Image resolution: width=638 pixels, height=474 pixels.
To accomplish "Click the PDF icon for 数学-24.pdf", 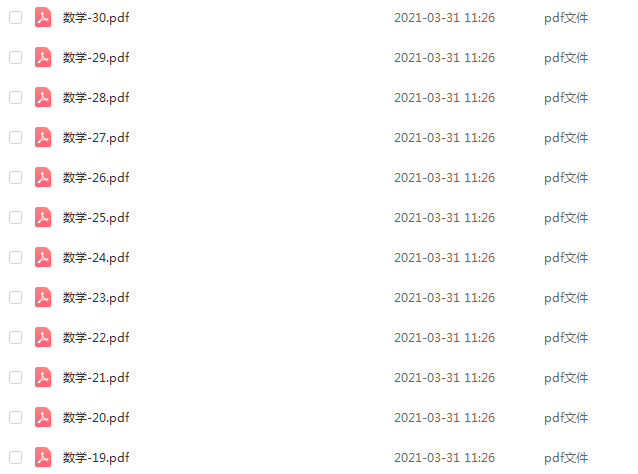I will pos(43,258).
